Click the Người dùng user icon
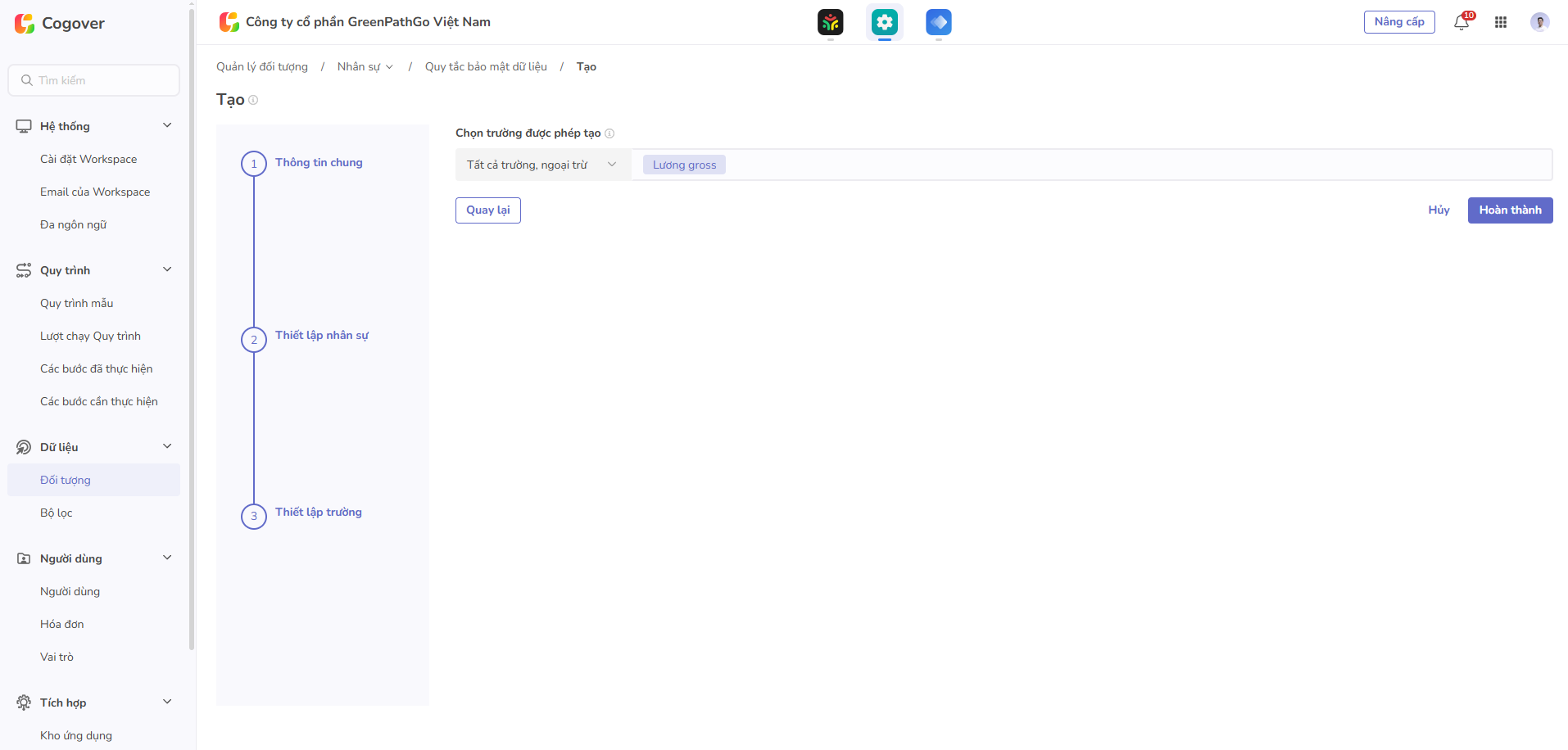 pos(24,558)
